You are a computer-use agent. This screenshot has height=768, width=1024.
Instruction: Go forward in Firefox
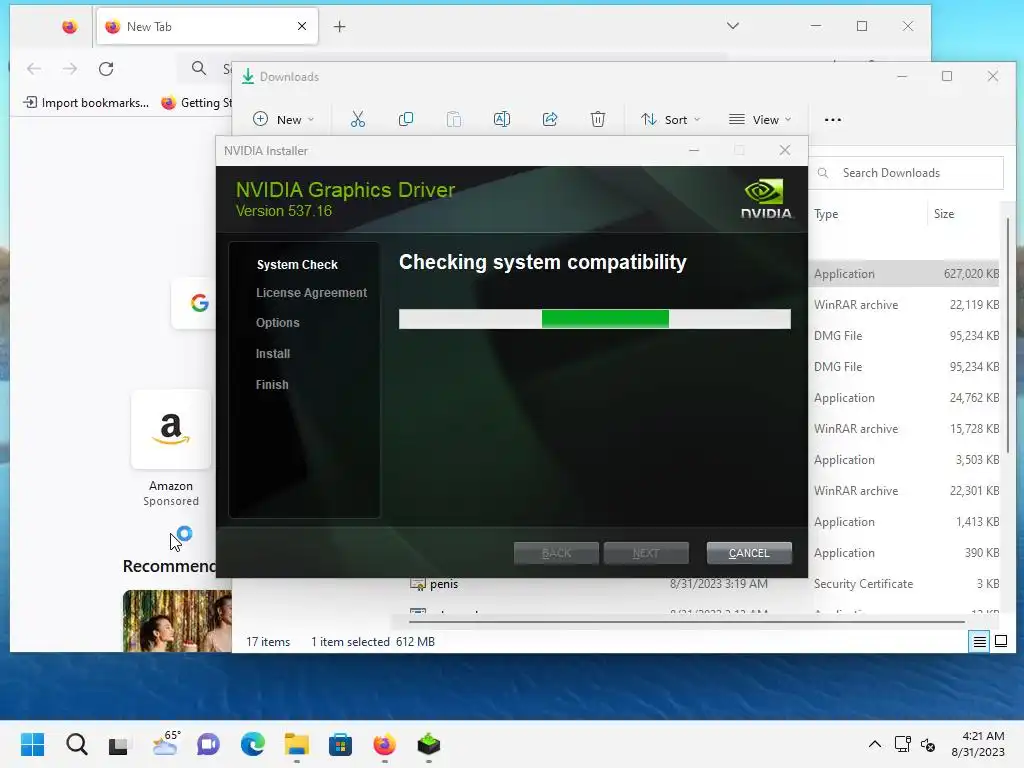[70, 69]
